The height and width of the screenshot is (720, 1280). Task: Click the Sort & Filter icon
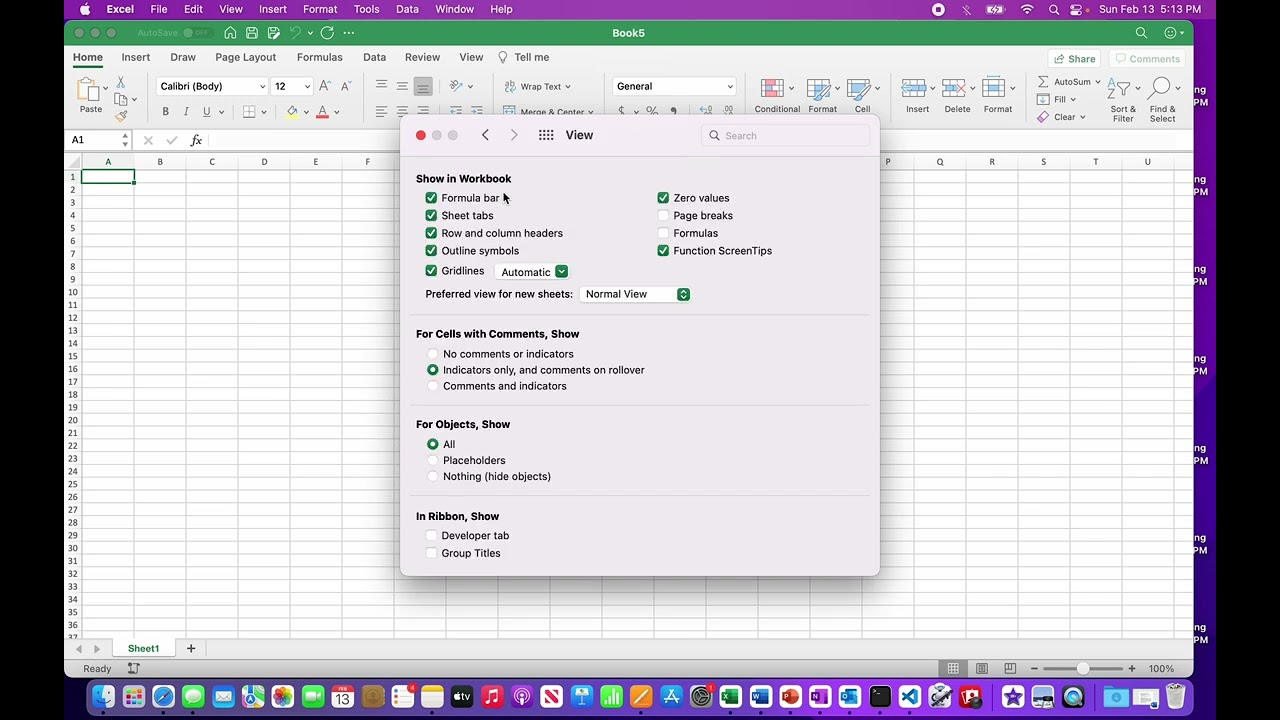tap(1119, 90)
